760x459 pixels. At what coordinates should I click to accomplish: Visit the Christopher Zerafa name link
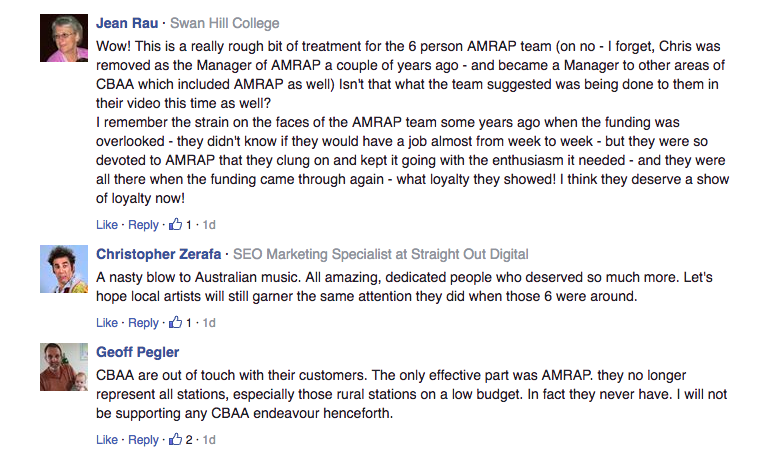pos(158,254)
